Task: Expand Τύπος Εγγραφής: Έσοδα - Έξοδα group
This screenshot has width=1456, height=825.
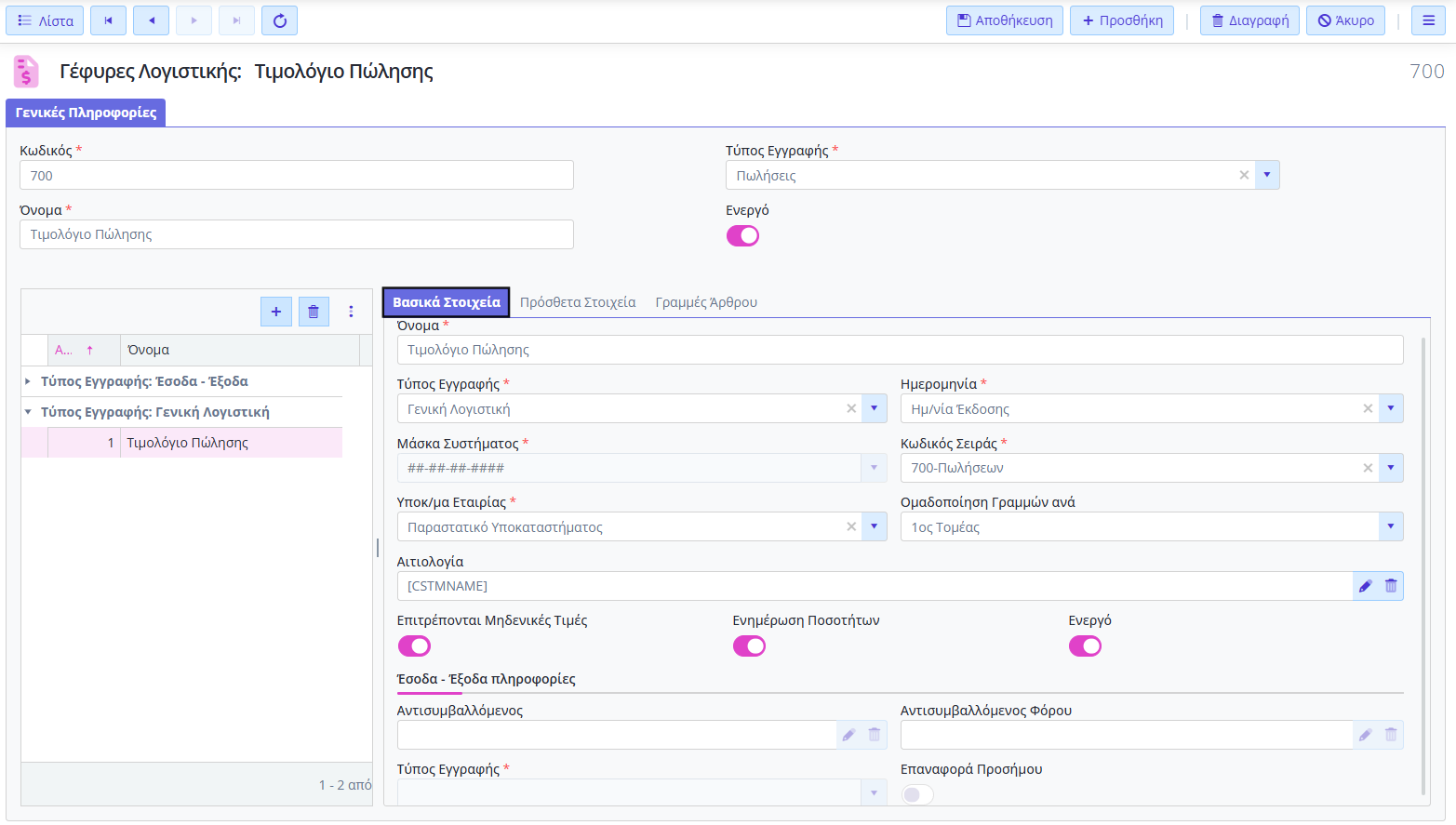Action: [28, 381]
